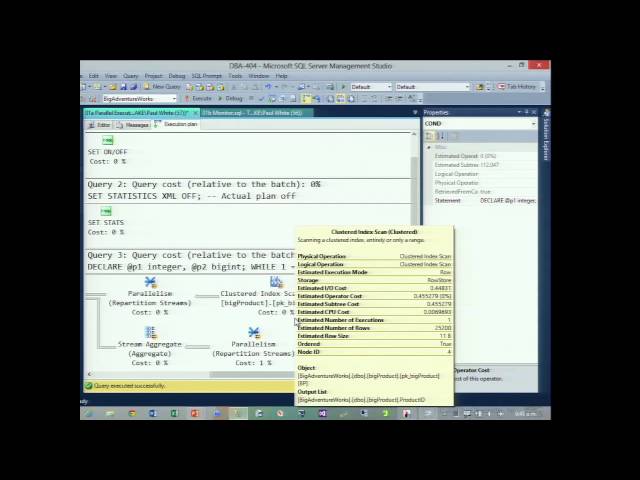This screenshot has width=640, height=480.
Task: Open PowerPoint from the taskbar
Action: click(x=195, y=413)
